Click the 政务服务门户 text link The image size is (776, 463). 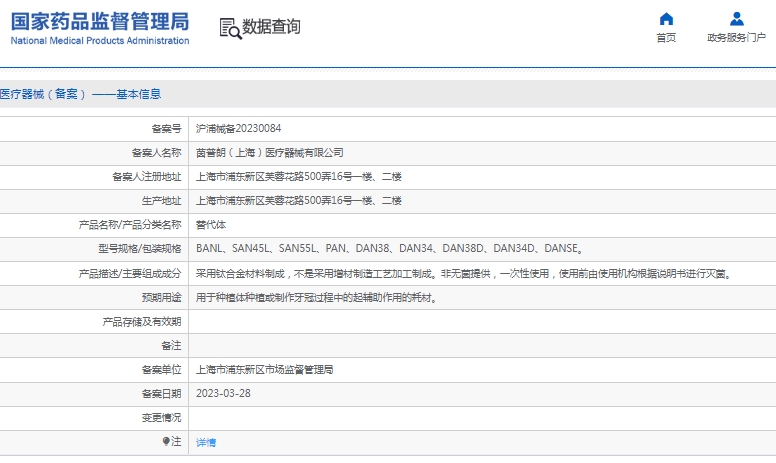pyautogui.click(x=736, y=38)
